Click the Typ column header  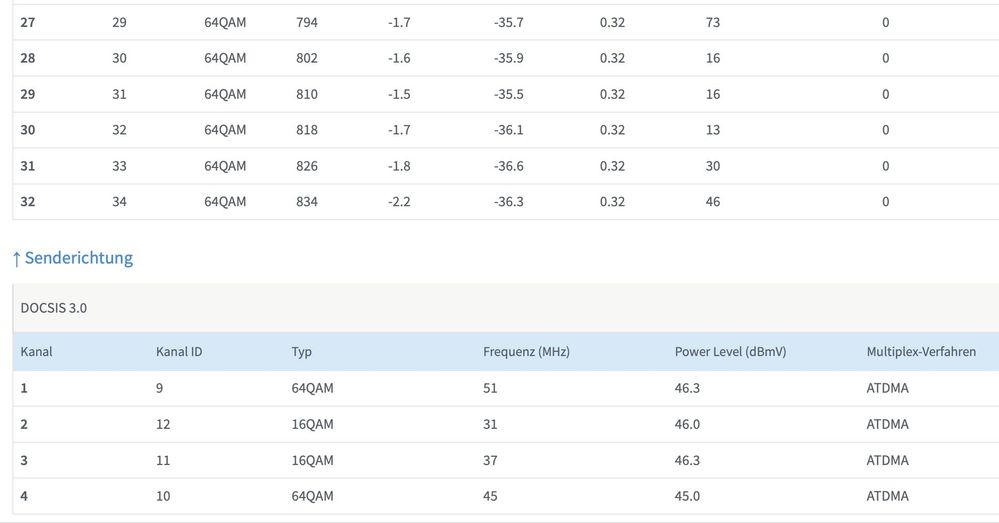point(301,352)
